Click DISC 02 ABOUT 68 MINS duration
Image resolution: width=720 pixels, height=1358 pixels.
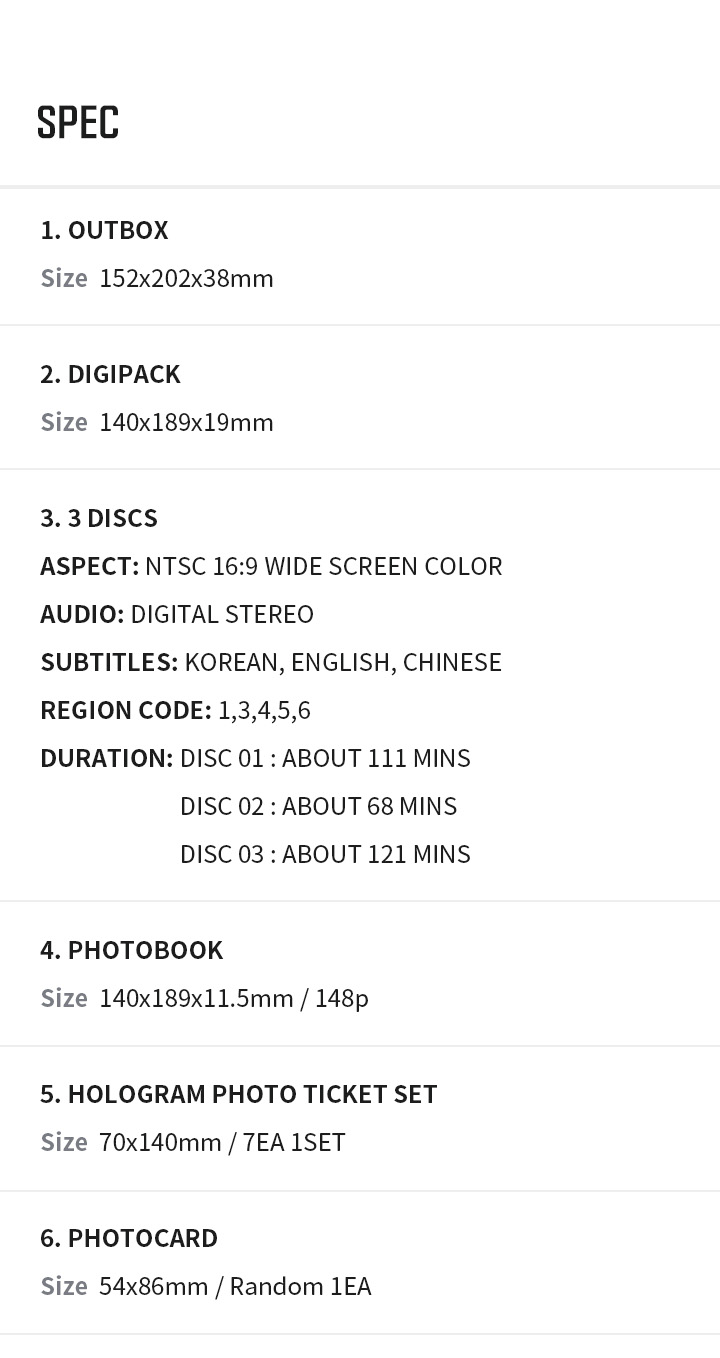pyautogui.click(x=318, y=806)
